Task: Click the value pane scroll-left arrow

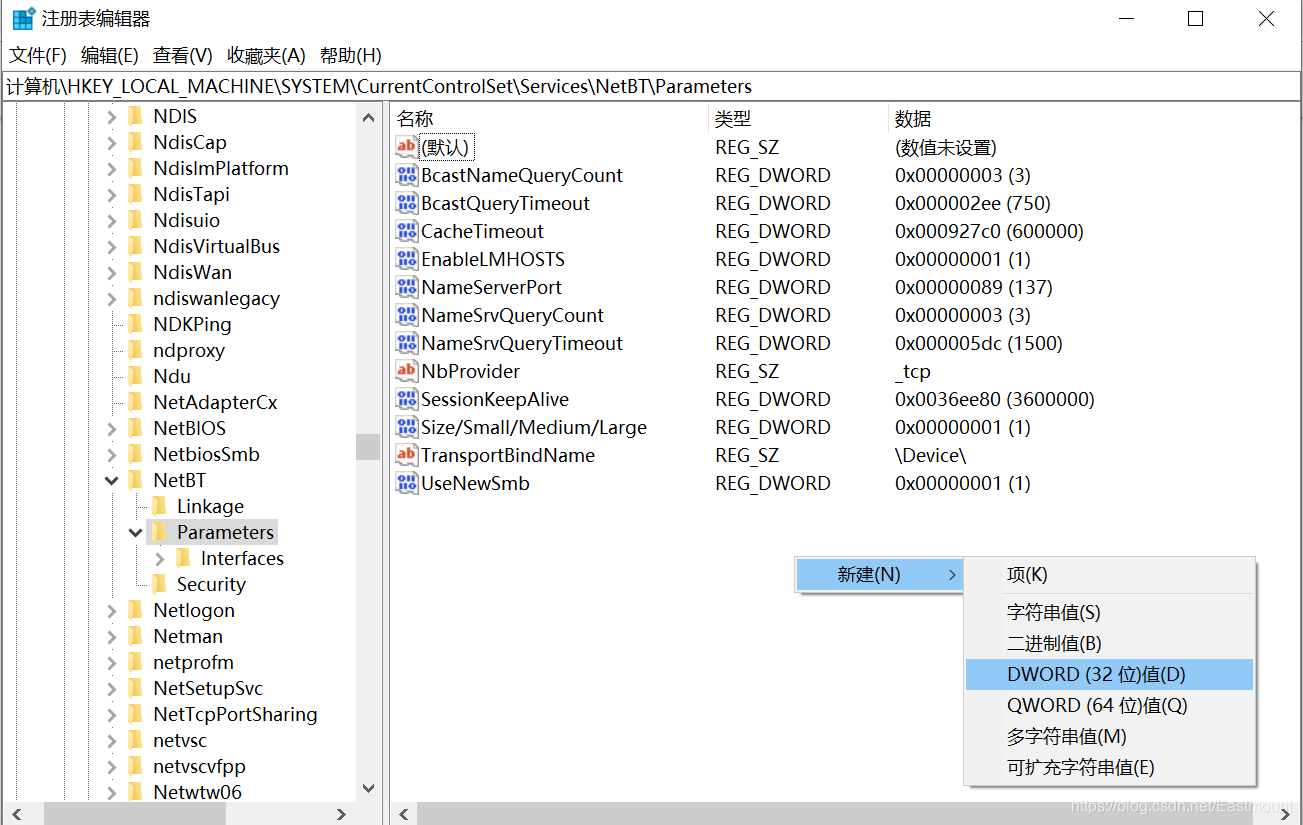Action: click(x=404, y=814)
